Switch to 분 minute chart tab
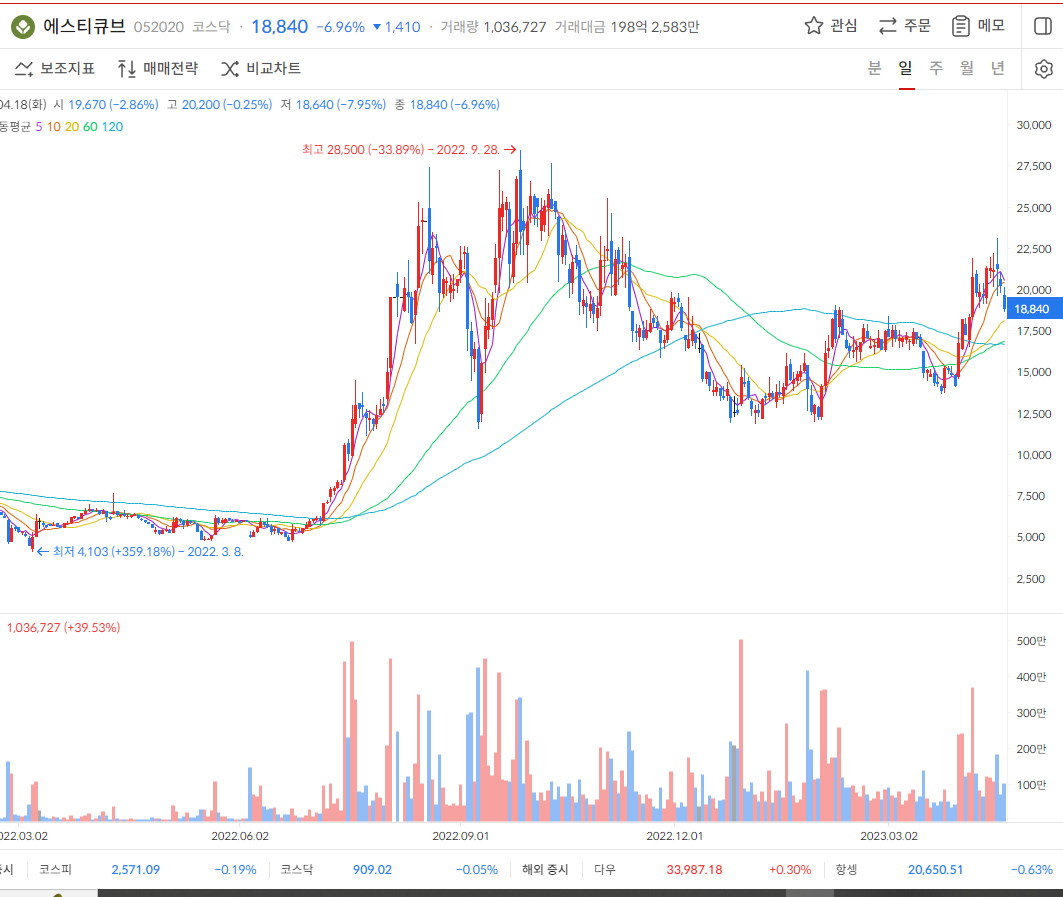Screen dimensions: 1063x897 coord(875,68)
